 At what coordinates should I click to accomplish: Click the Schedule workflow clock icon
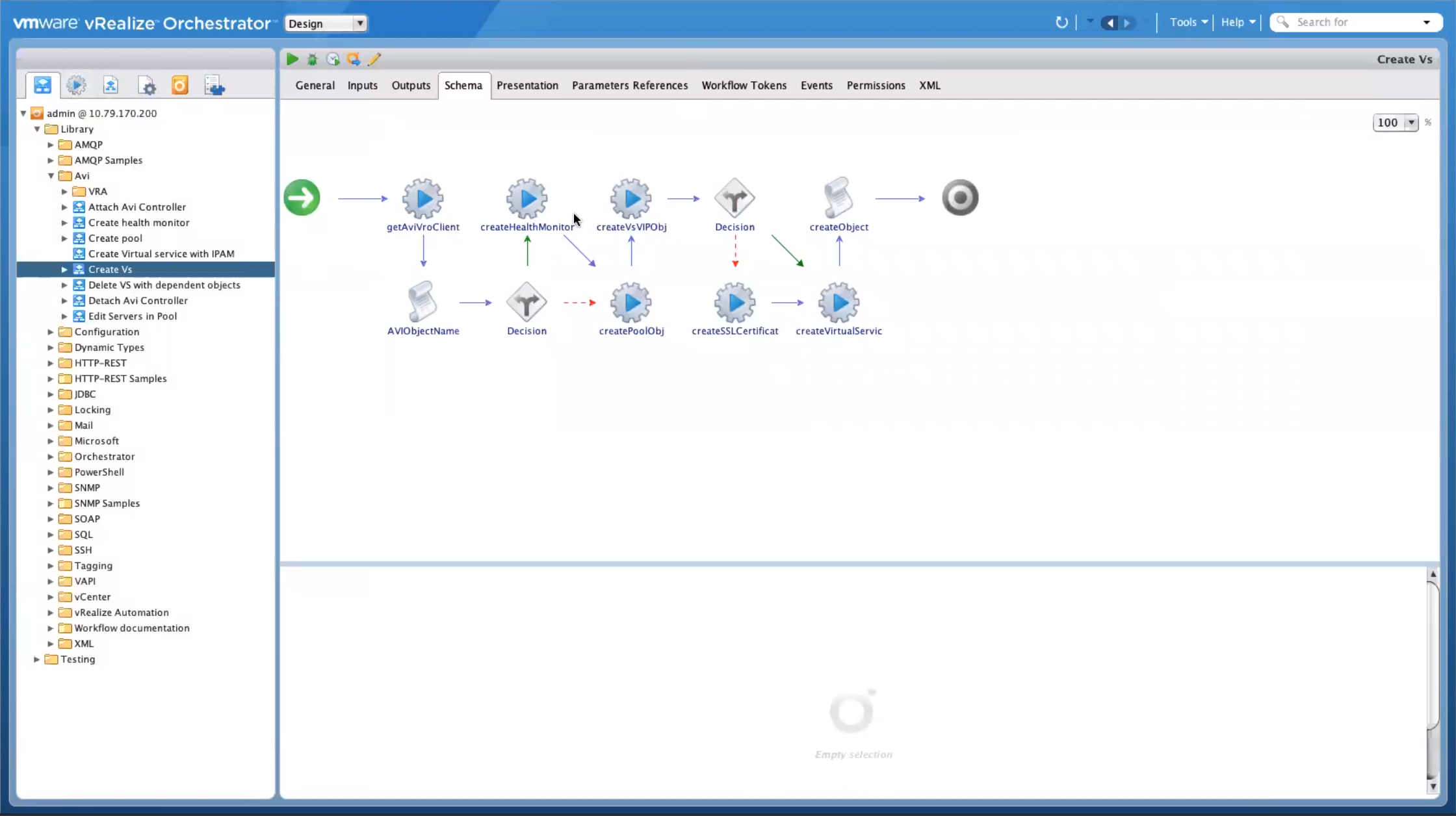[x=333, y=59]
